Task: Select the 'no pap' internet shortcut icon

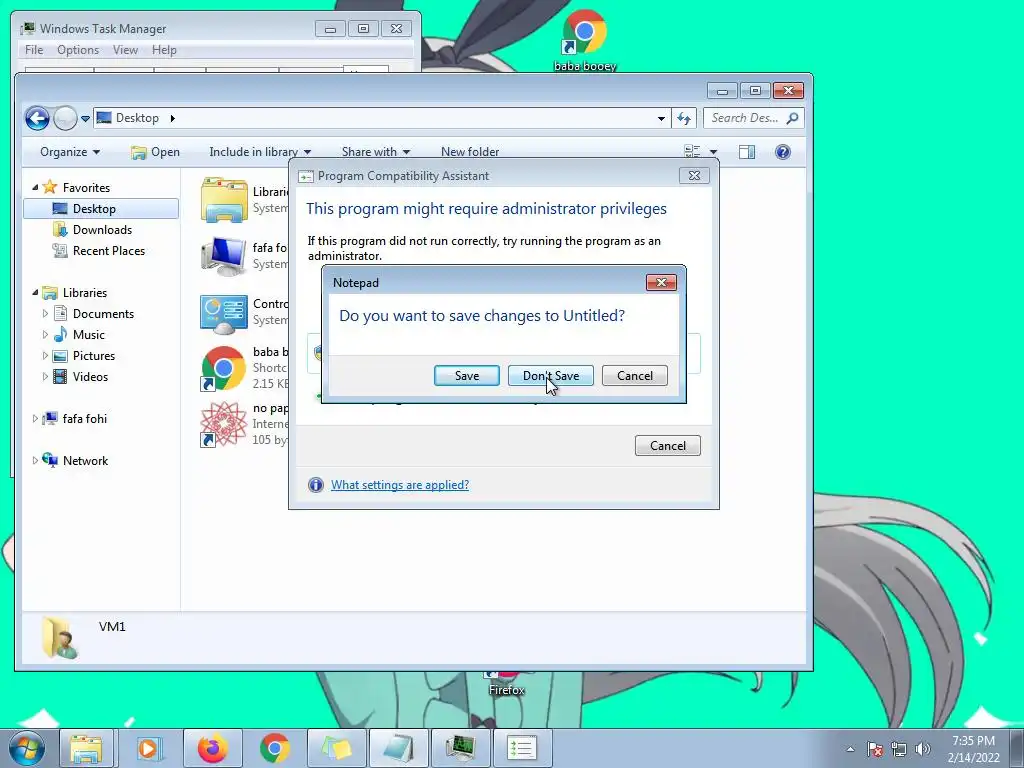Action: (x=224, y=424)
